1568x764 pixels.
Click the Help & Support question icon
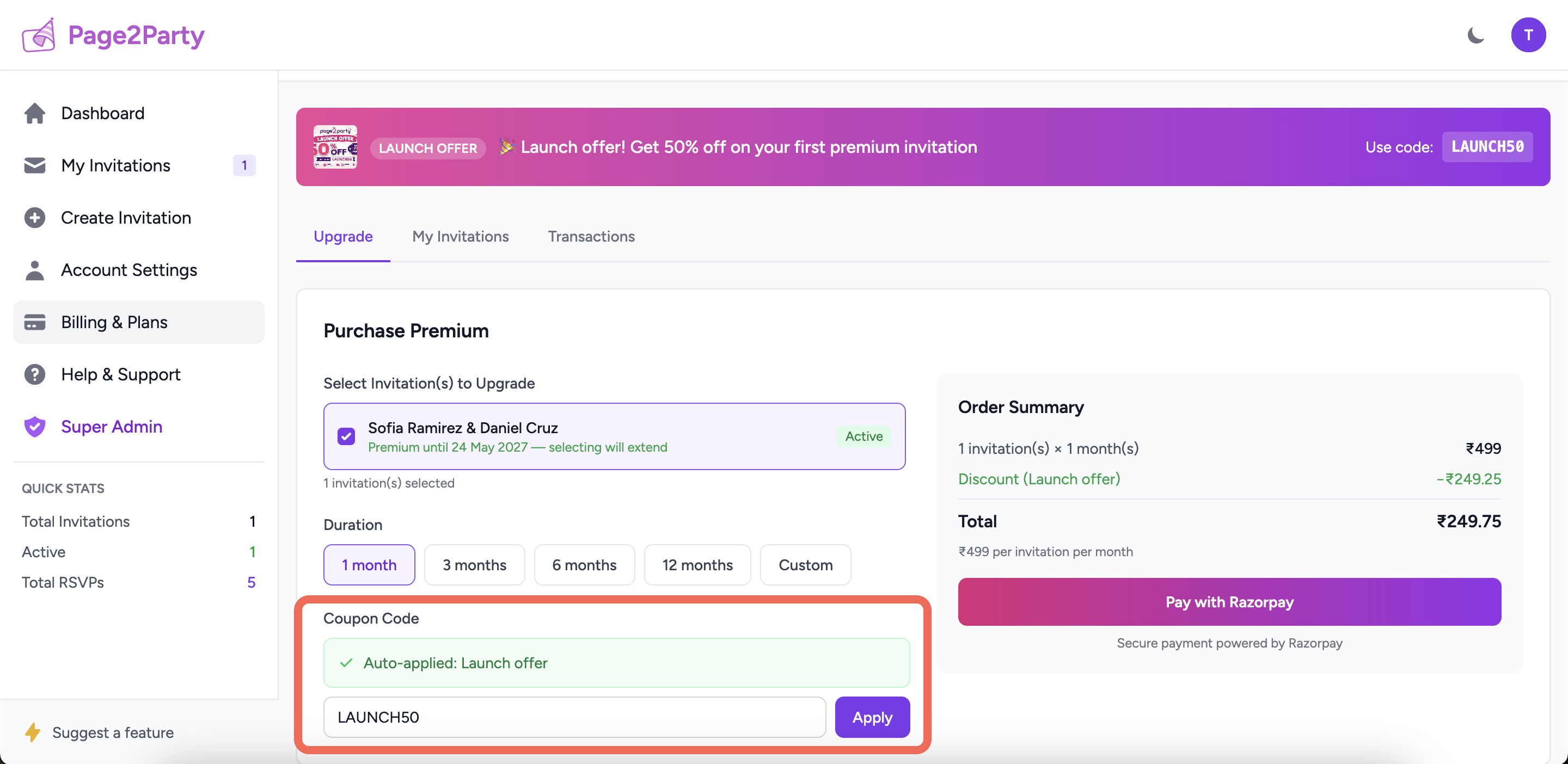(x=35, y=375)
